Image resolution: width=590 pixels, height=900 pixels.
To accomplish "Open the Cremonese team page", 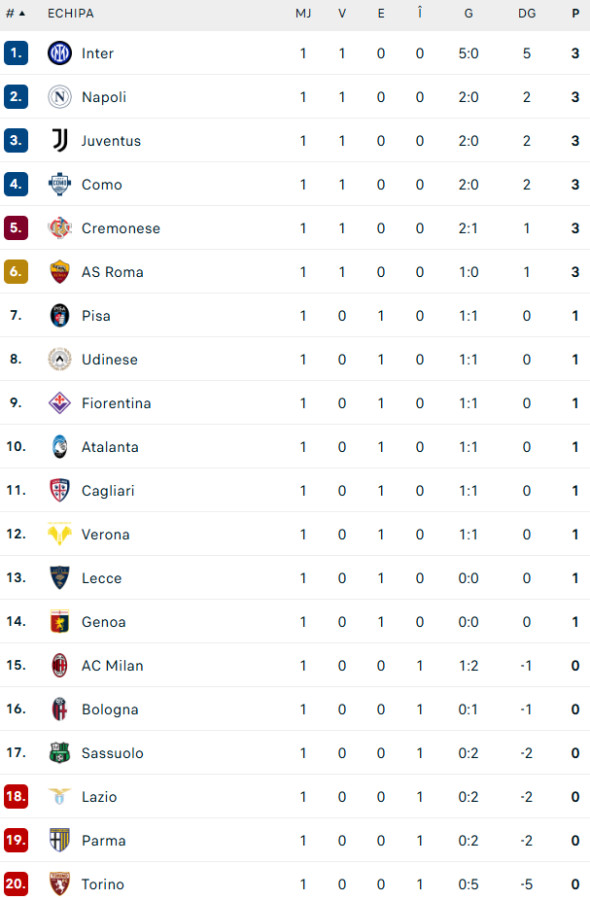I will (121, 228).
